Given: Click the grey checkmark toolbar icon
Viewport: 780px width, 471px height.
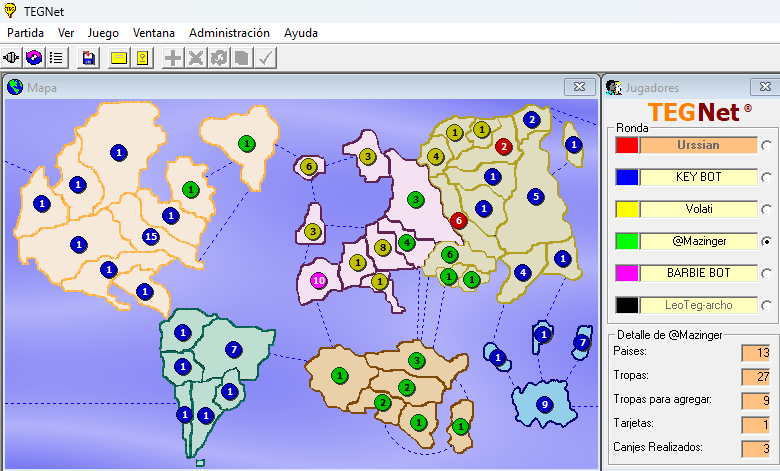Looking at the screenshot, I should click(265, 58).
